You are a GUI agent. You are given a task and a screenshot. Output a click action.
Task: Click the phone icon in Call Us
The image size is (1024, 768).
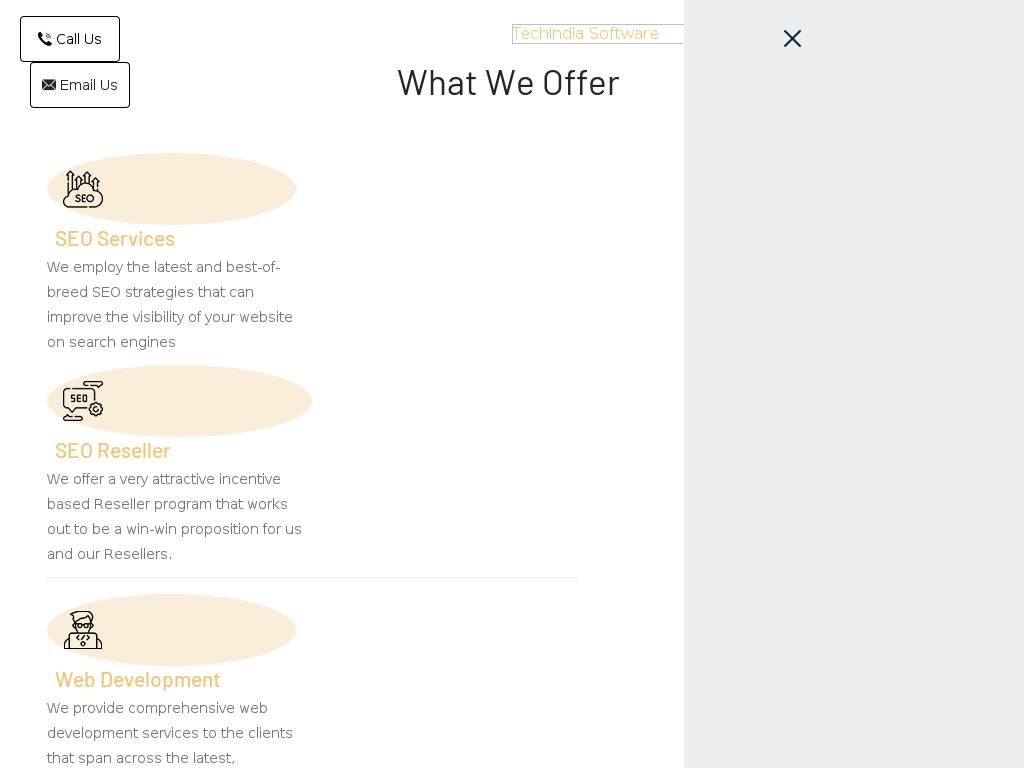click(x=44, y=39)
